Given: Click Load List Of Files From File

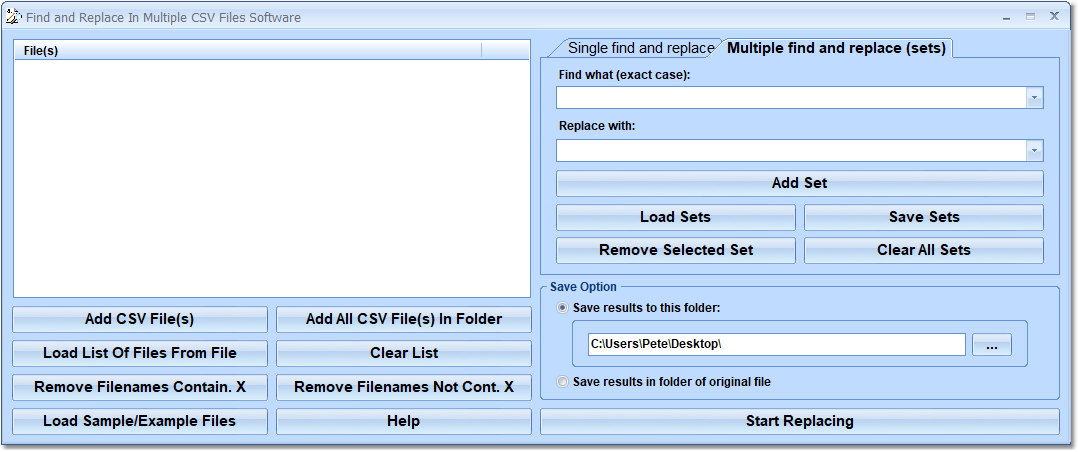Looking at the screenshot, I should point(140,353).
